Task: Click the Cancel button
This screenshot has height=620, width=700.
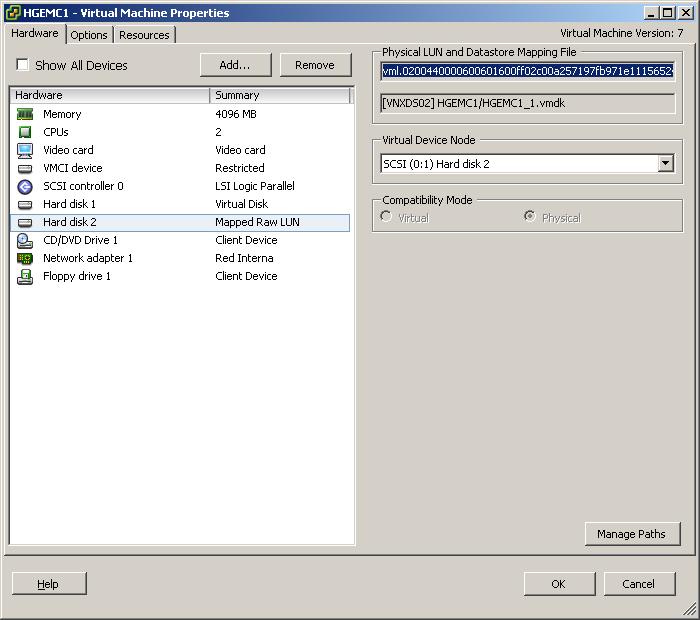Action: pyautogui.click(x=639, y=584)
